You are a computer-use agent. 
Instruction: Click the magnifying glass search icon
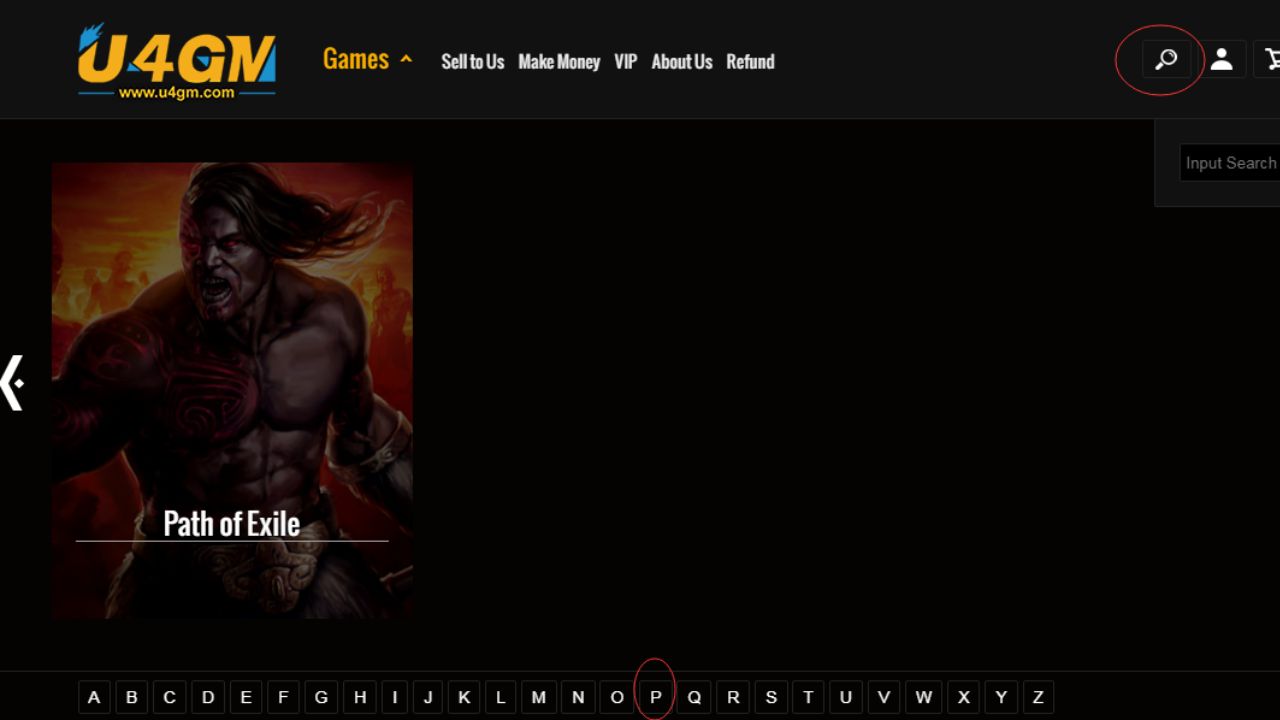tap(1166, 60)
